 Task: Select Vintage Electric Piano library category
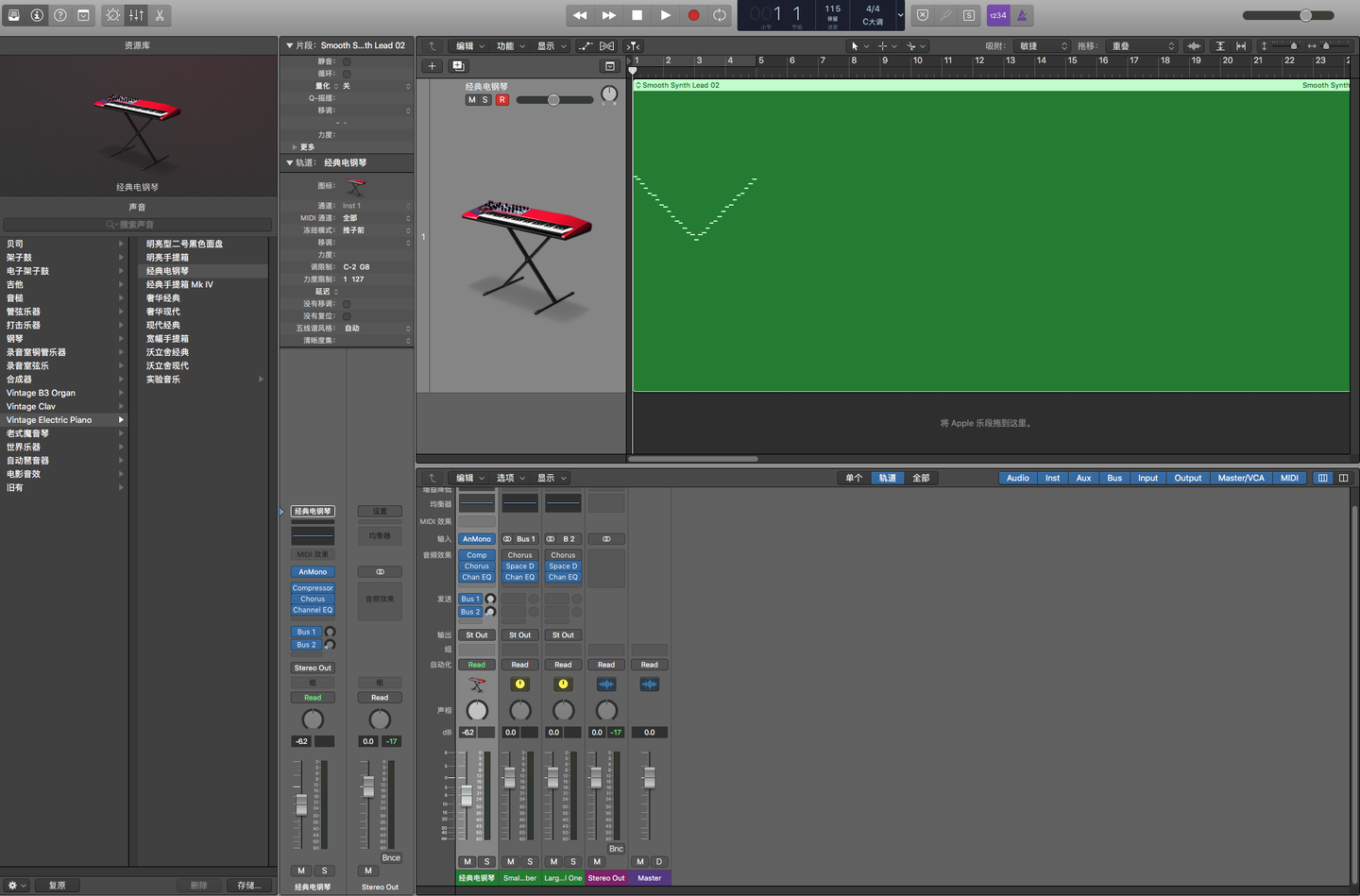coord(64,420)
